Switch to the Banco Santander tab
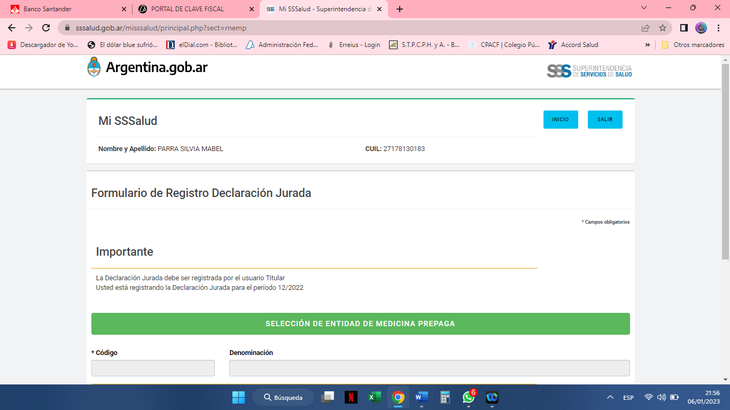Image resolution: width=730 pixels, height=410 pixels. (x=60, y=8)
